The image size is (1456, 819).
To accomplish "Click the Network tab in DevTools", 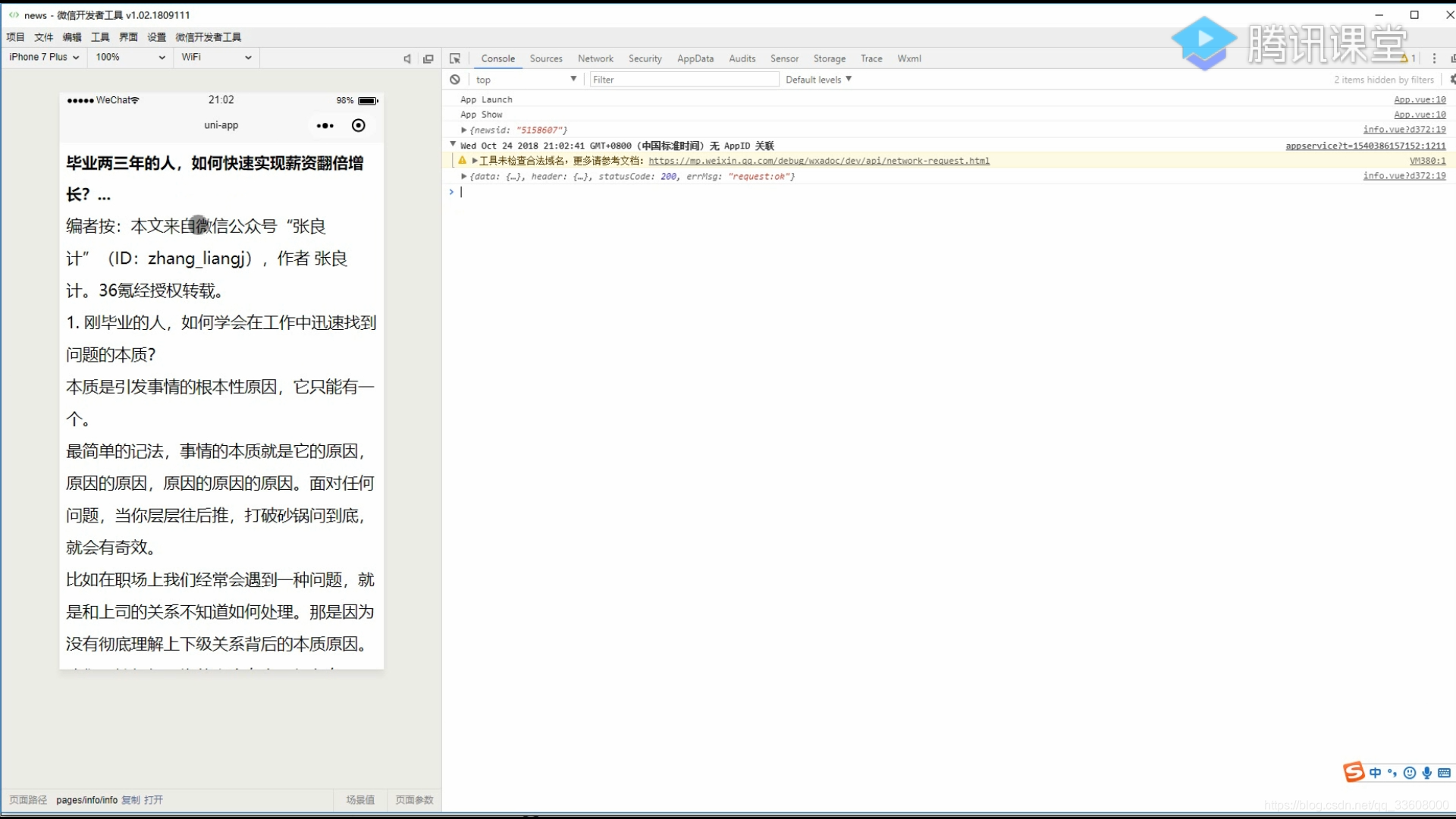I will [x=595, y=58].
